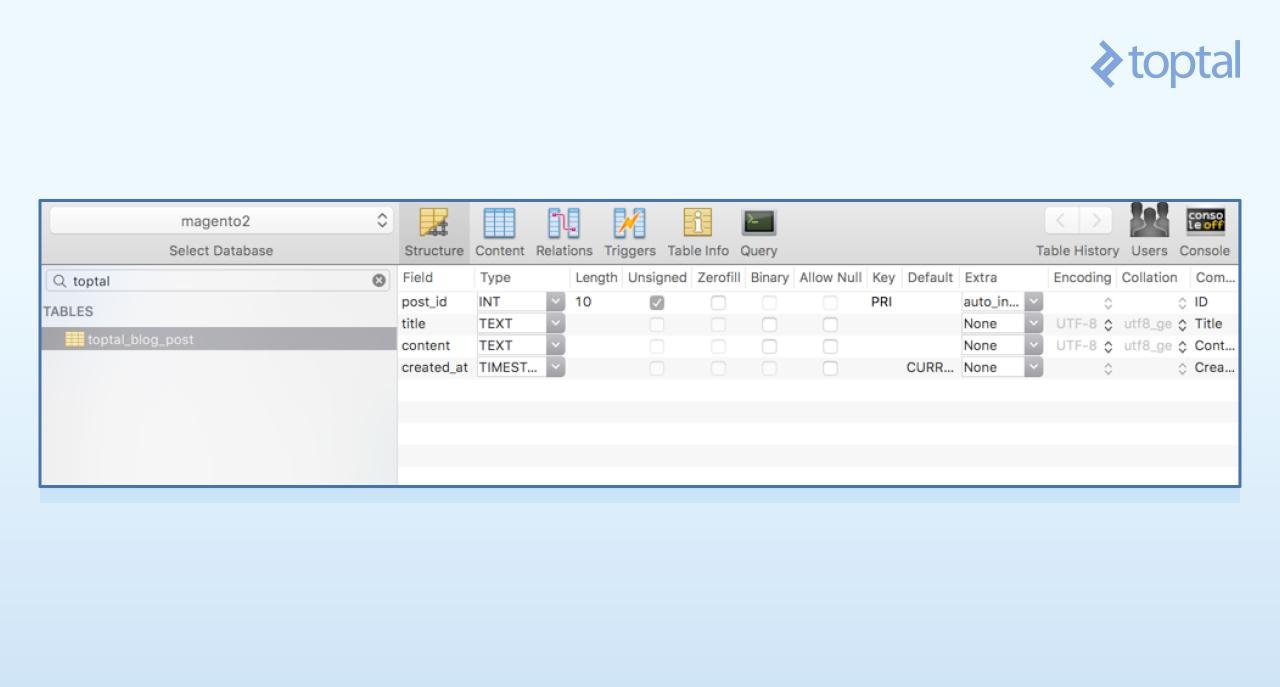Adjust the Encoding stepper for the title row
Viewport: 1280px width, 687px height.
click(x=1107, y=323)
